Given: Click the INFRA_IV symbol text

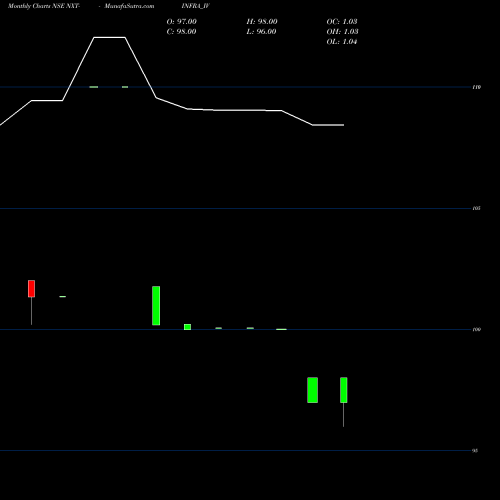Looking at the screenshot, I should pos(196,6).
